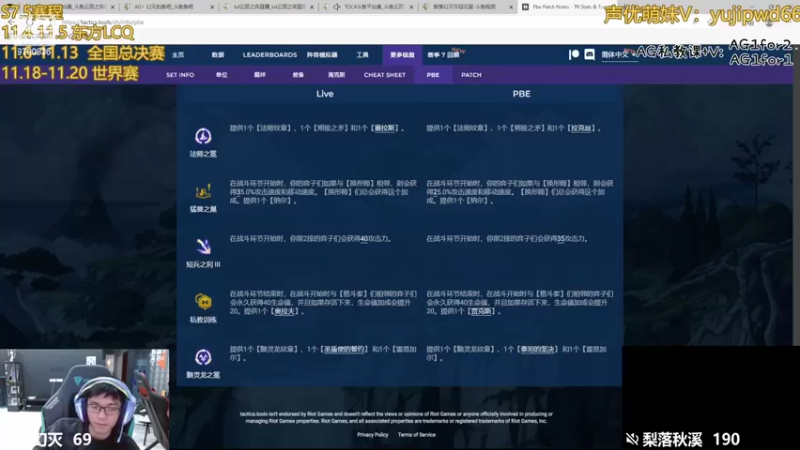Select the PBE sub-tab

tap(433, 75)
